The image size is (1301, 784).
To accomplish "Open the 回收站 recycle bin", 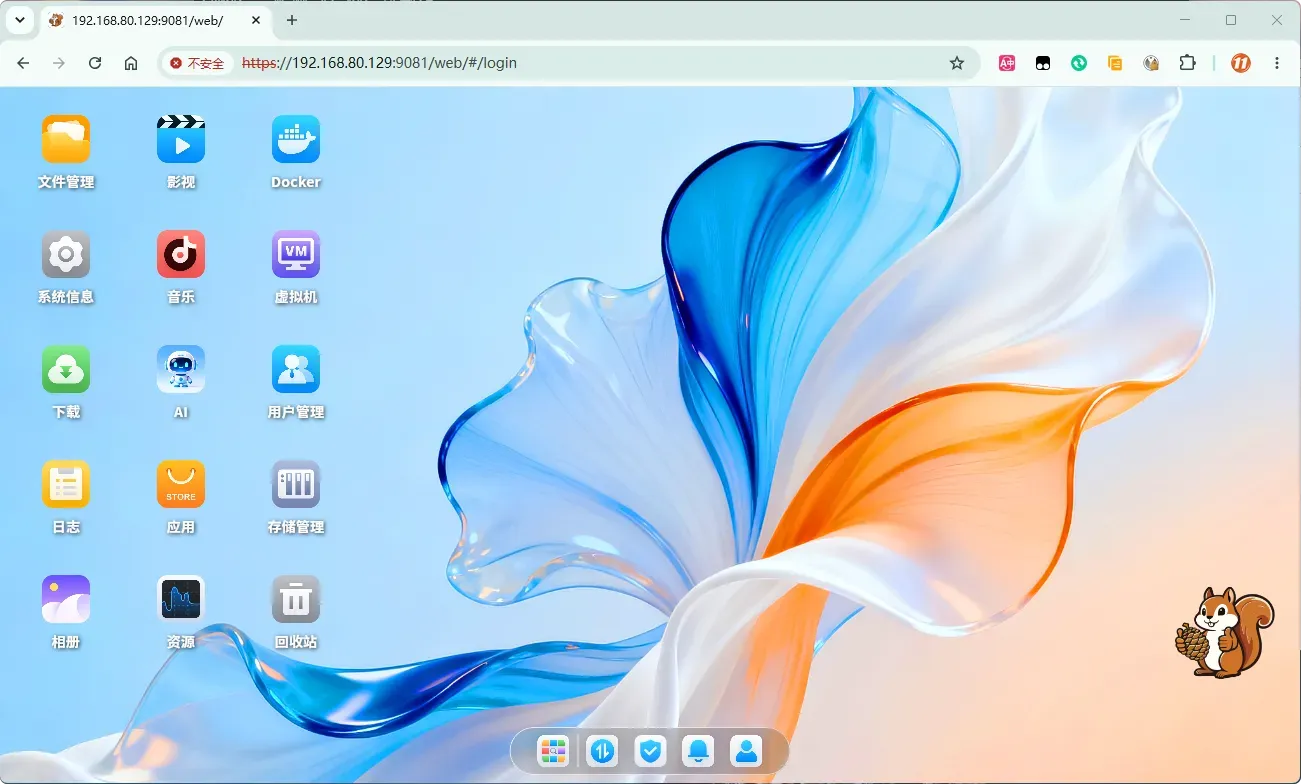I will click(x=296, y=599).
